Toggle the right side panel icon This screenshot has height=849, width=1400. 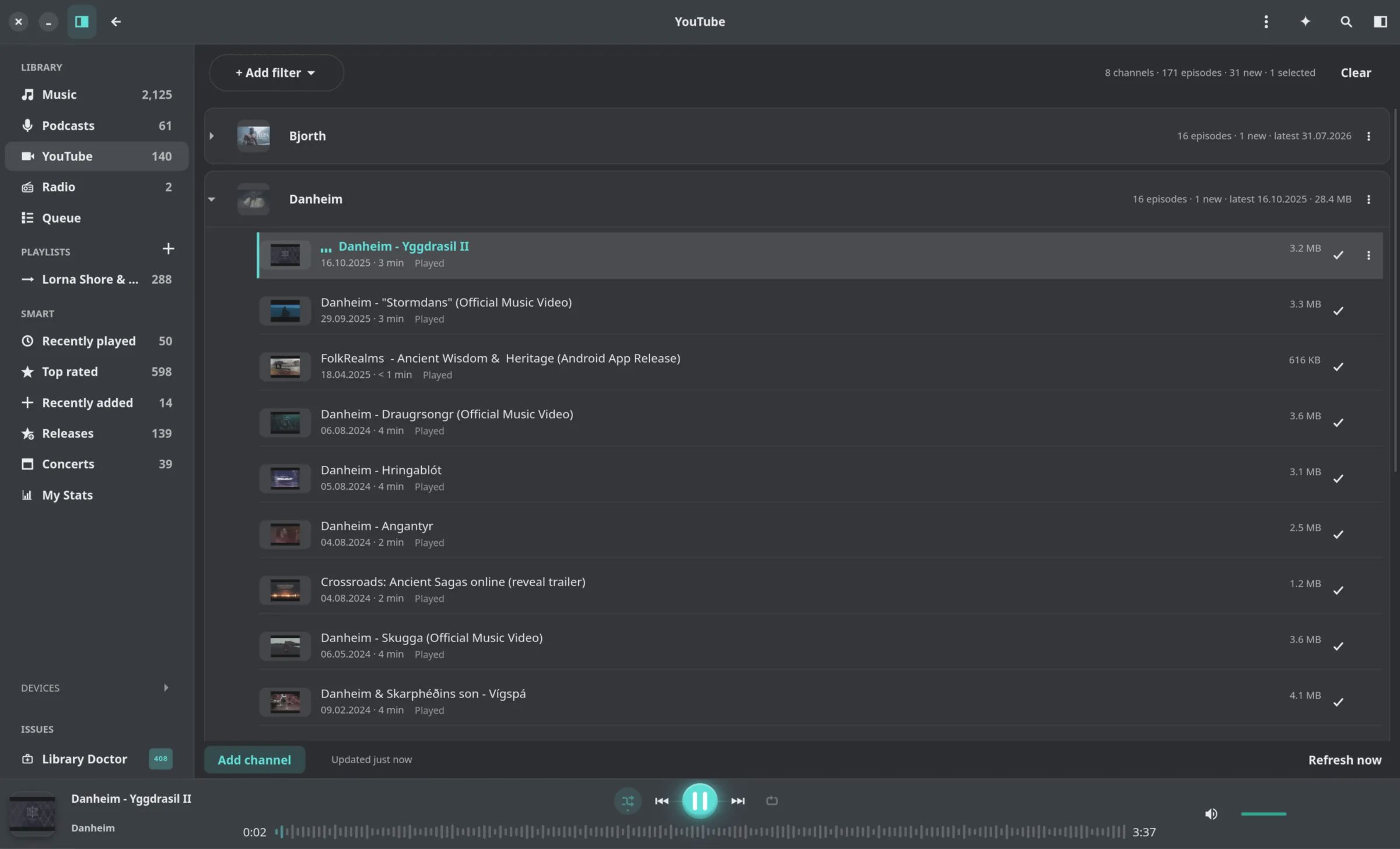coord(1380,22)
